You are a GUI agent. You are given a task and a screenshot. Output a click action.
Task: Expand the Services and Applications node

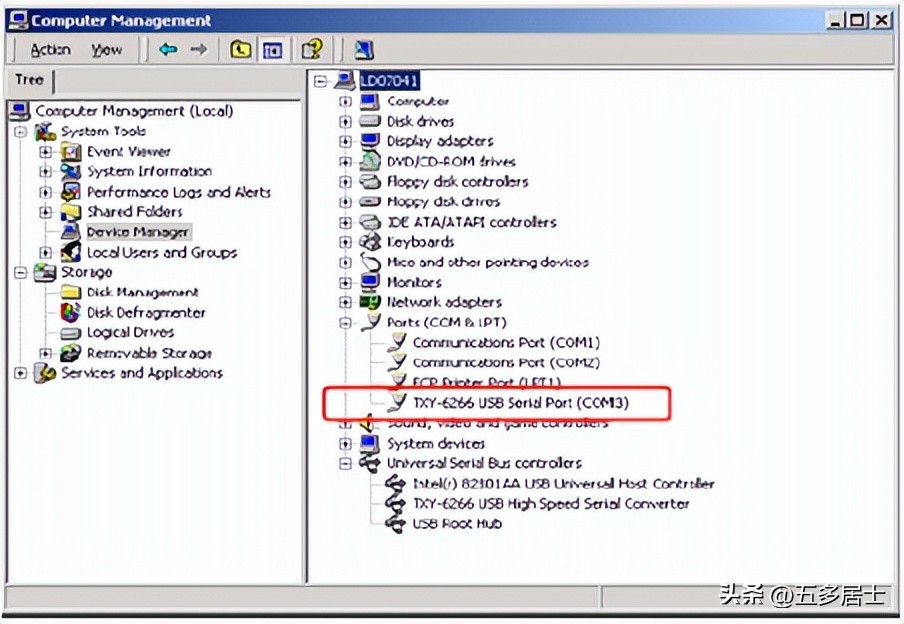pos(21,373)
